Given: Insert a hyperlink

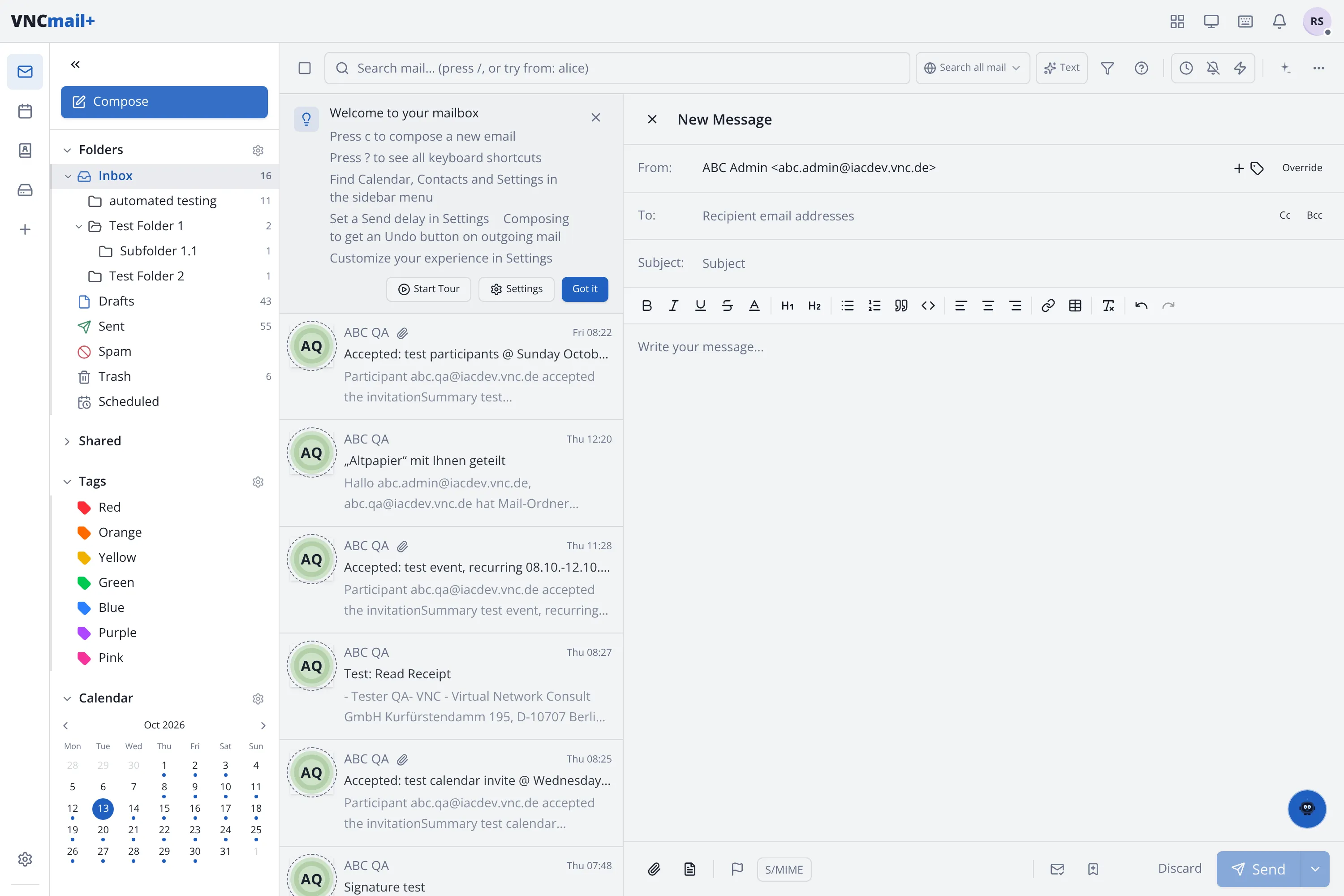Looking at the screenshot, I should coord(1048,306).
